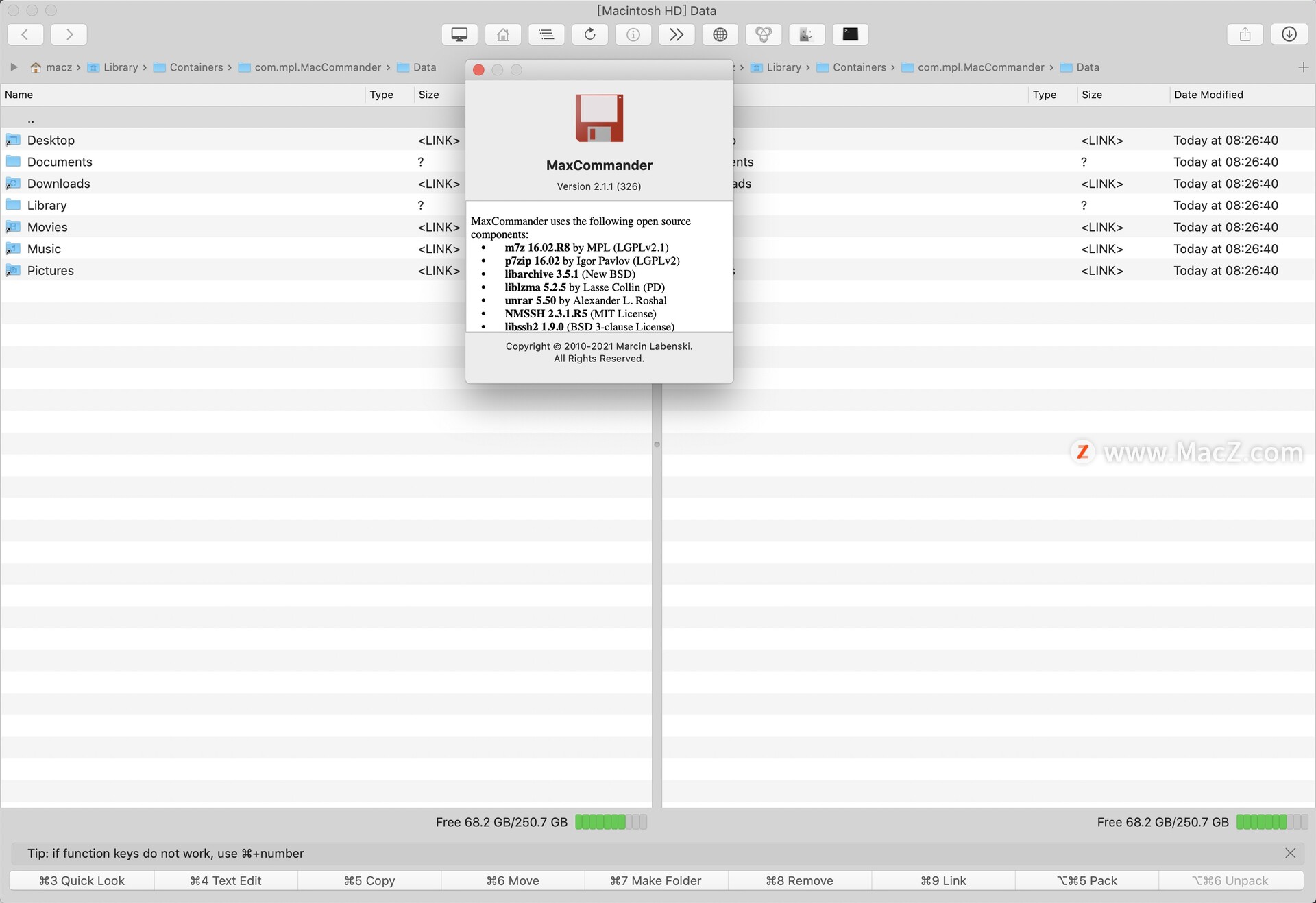Image resolution: width=1316 pixels, height=903 pixels.
Task: Expand the left path bar disclosure triangle
Action: click(14, 67)
